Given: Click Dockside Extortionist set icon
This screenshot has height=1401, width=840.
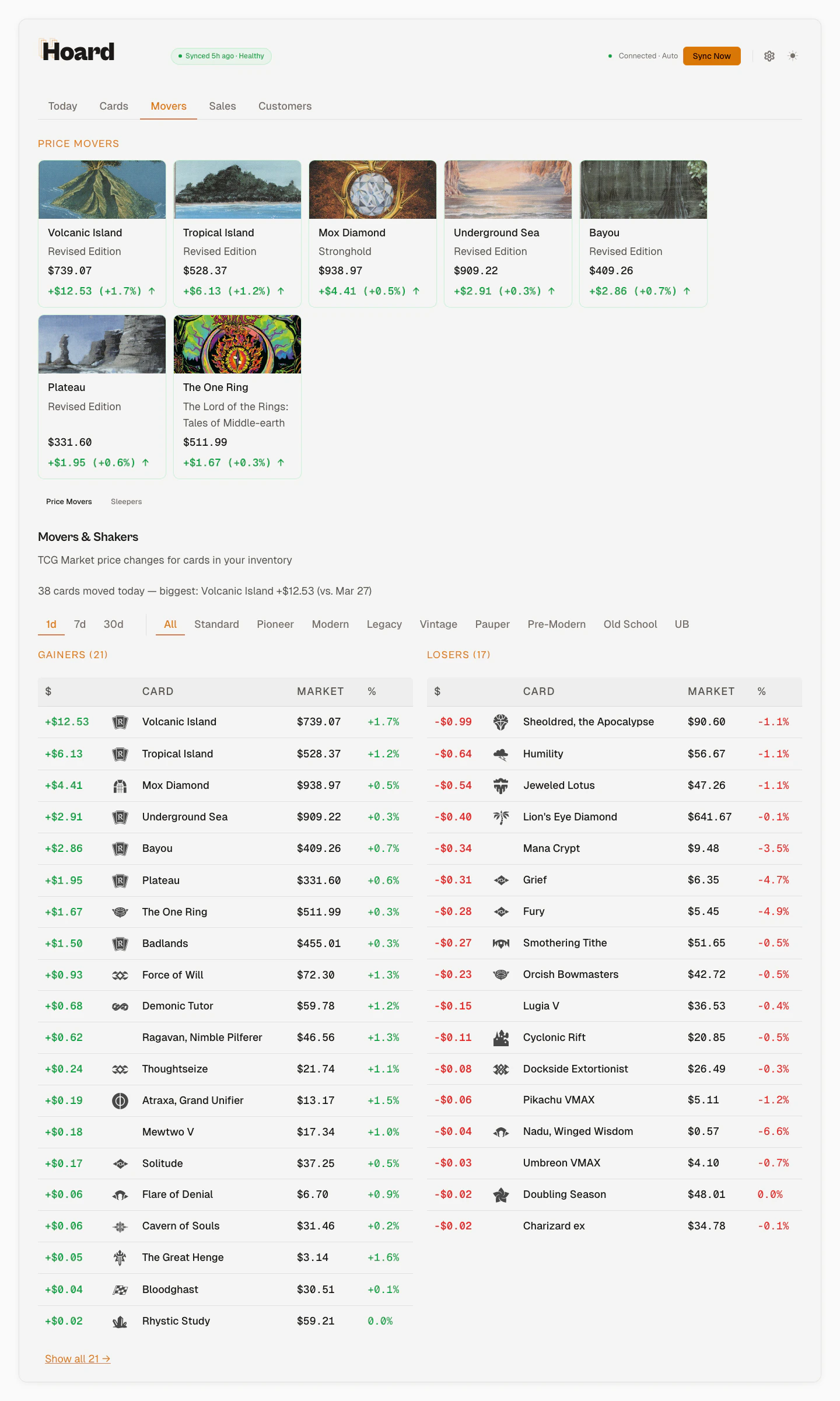Looking at the screenshot, I should [501, 1069].
